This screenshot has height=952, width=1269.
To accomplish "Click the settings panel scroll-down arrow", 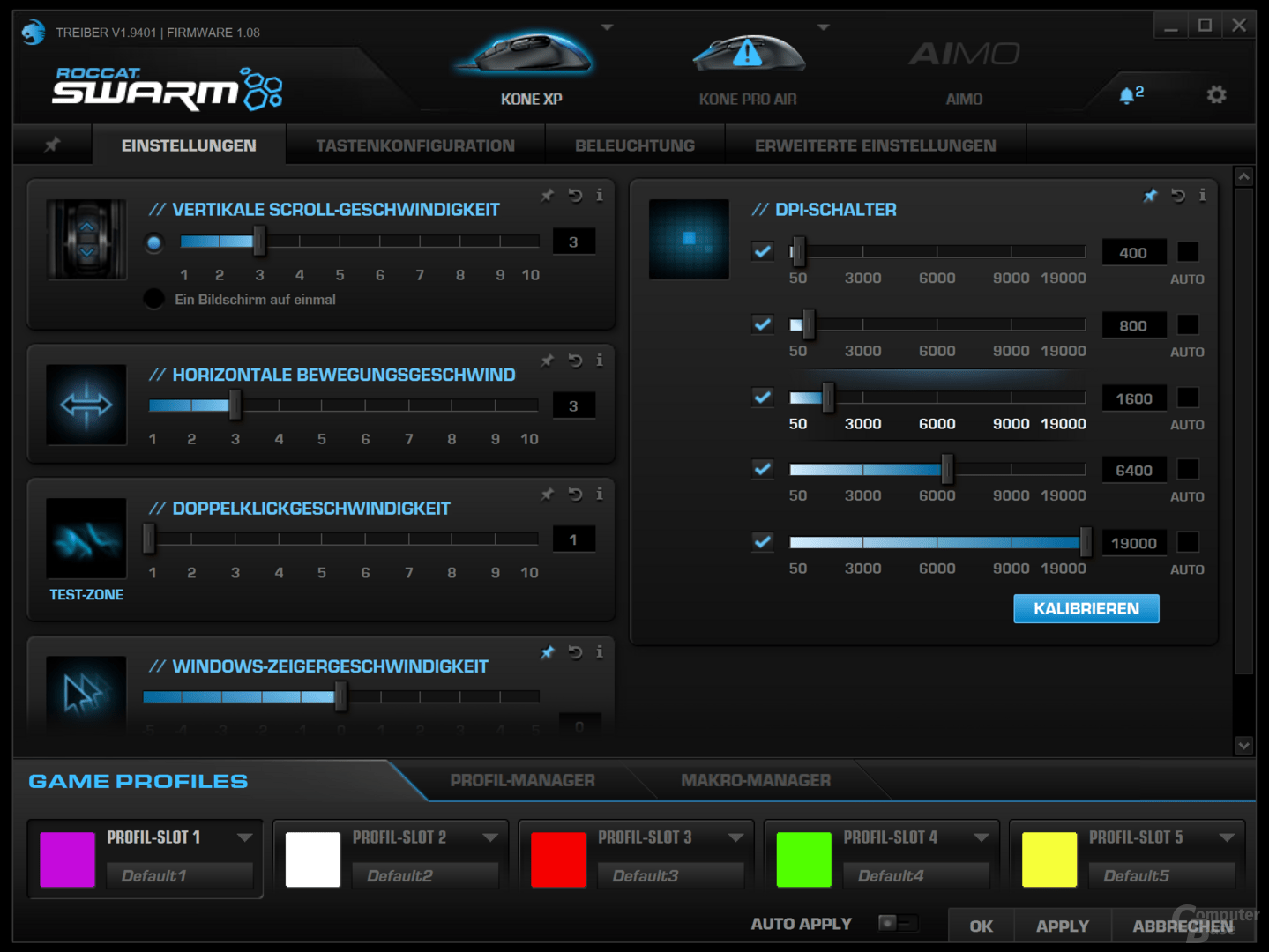I will [1243, 745].
